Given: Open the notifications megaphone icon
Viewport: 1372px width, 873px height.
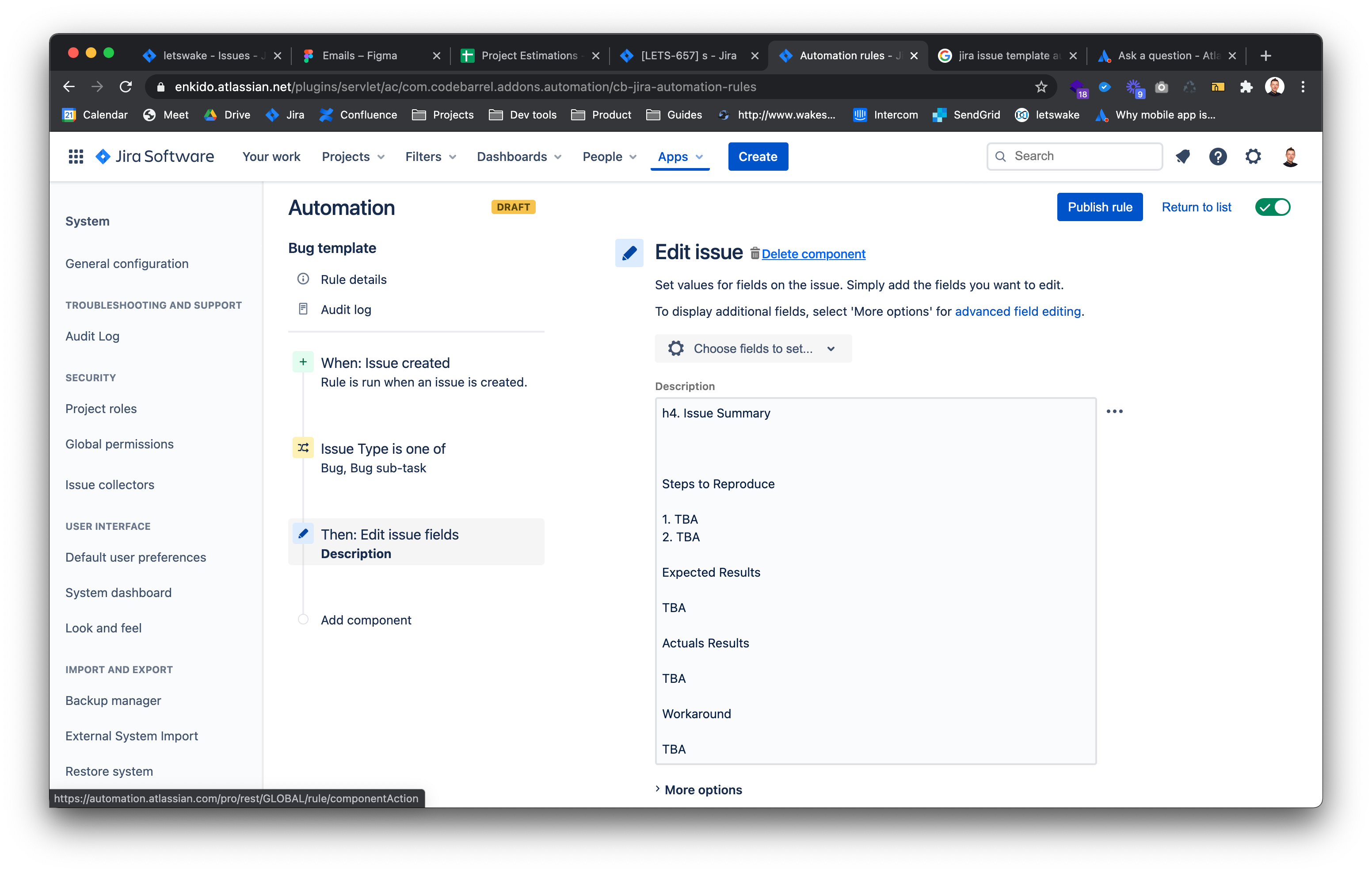Looking at the screenshot, I should click(1183, 156).
